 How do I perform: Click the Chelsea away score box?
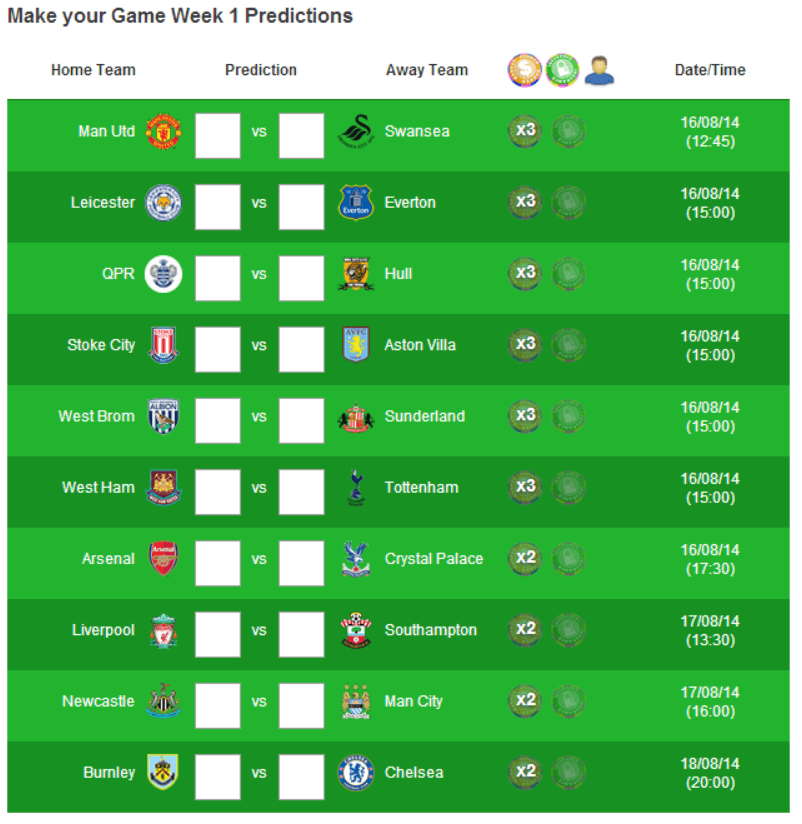301,776
